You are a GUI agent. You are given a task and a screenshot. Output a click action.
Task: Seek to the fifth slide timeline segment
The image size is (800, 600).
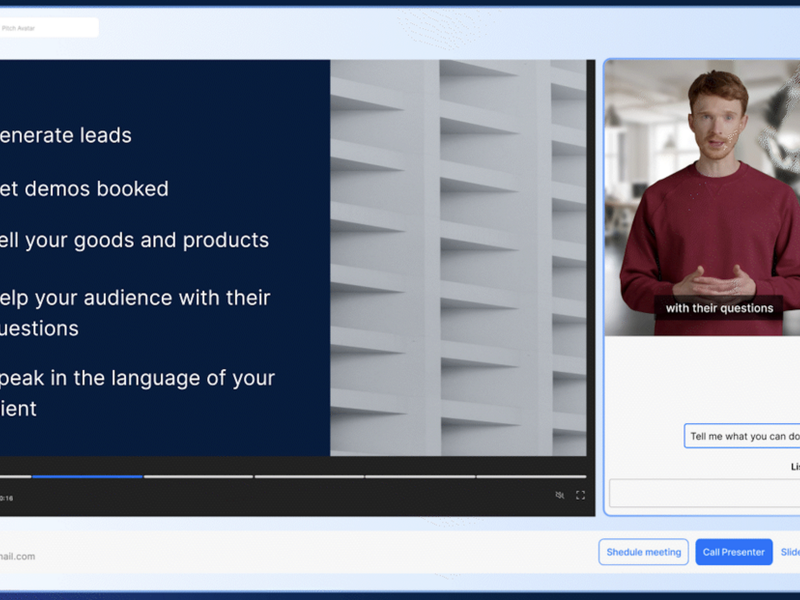coord(419,477)
